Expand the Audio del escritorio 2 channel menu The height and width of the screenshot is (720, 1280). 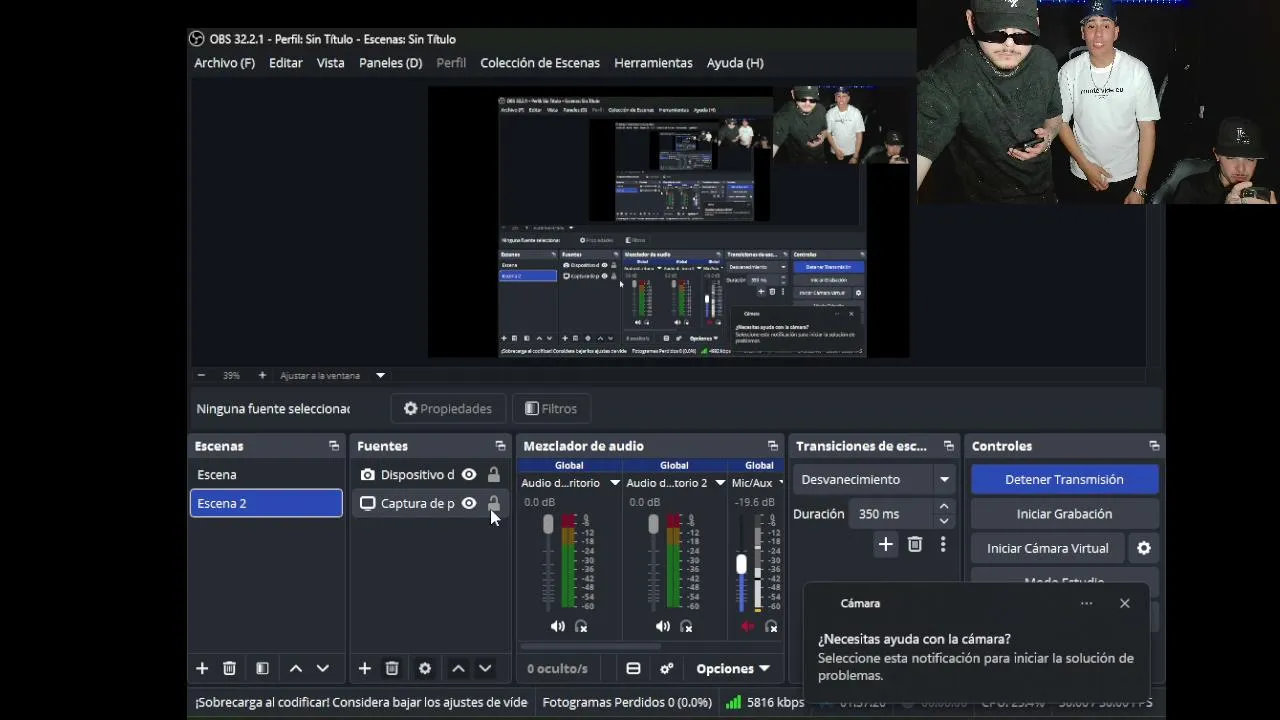(x=719, y=483)
